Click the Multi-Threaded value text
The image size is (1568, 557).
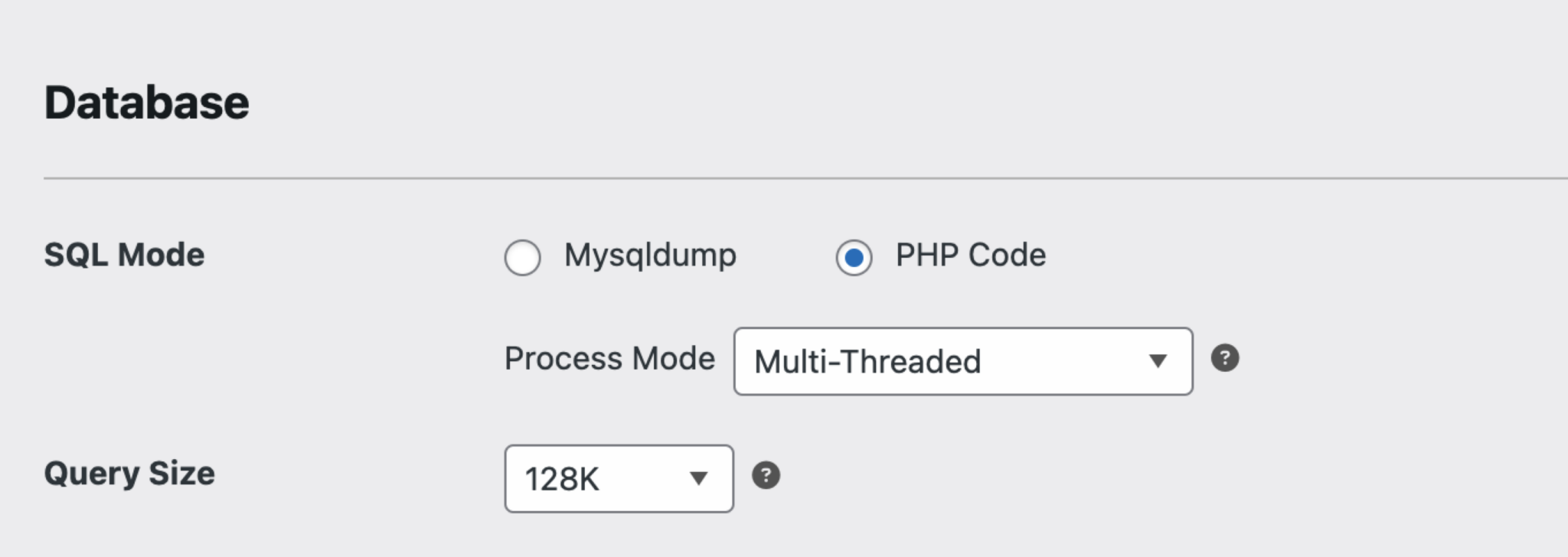(867, 362)
